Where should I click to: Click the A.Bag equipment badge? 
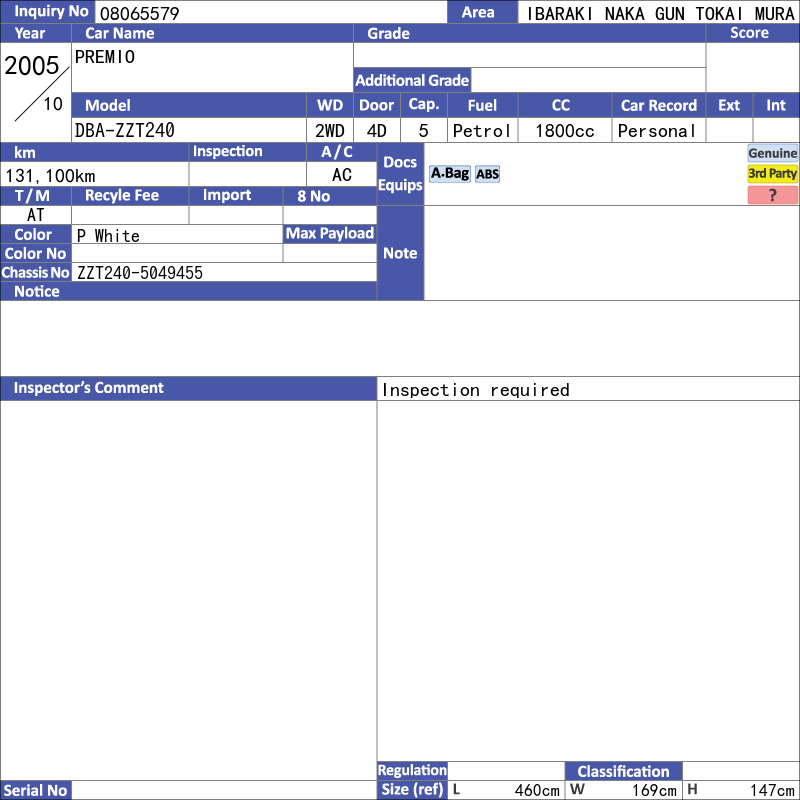pos(449,173)
